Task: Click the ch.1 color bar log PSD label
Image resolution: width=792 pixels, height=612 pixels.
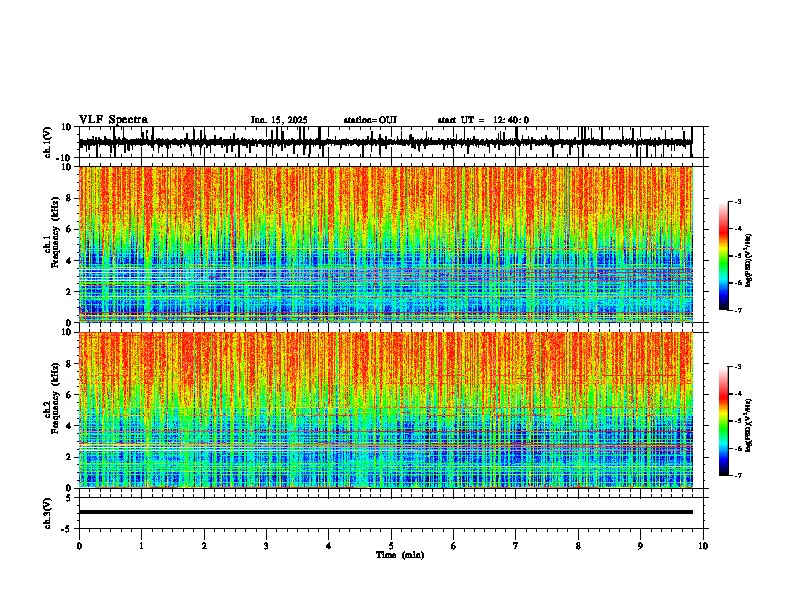Action: (x=749, y=261)
